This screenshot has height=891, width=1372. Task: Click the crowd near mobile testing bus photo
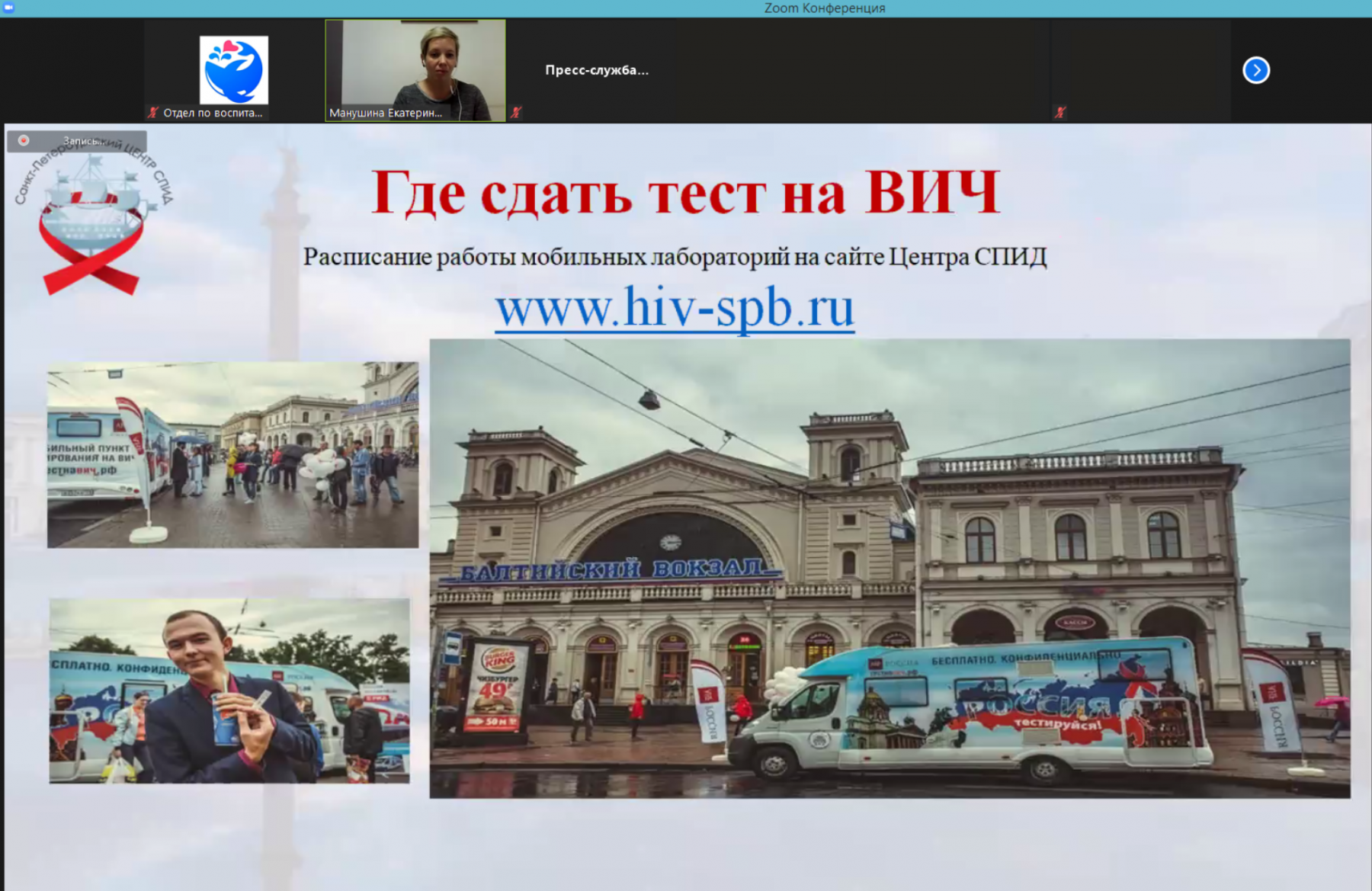[232, 454]
